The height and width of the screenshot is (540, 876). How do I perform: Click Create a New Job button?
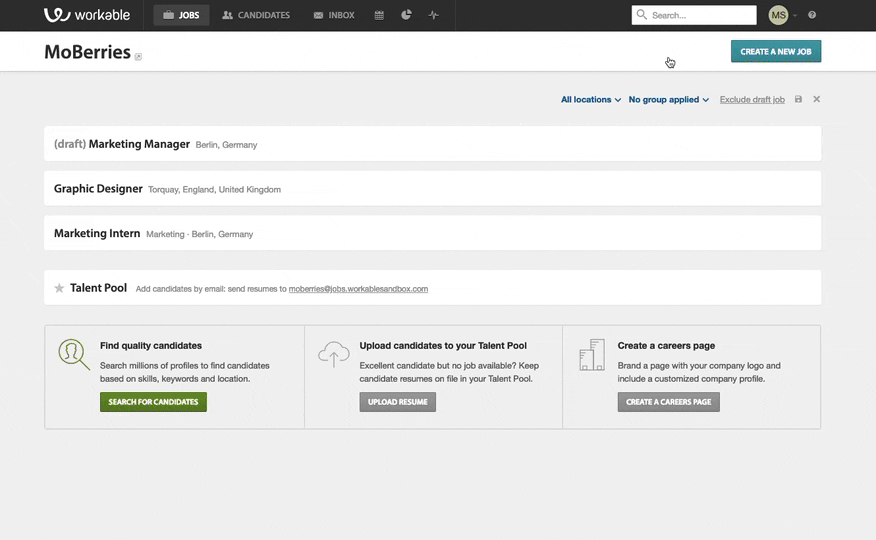tap(776, 51)
